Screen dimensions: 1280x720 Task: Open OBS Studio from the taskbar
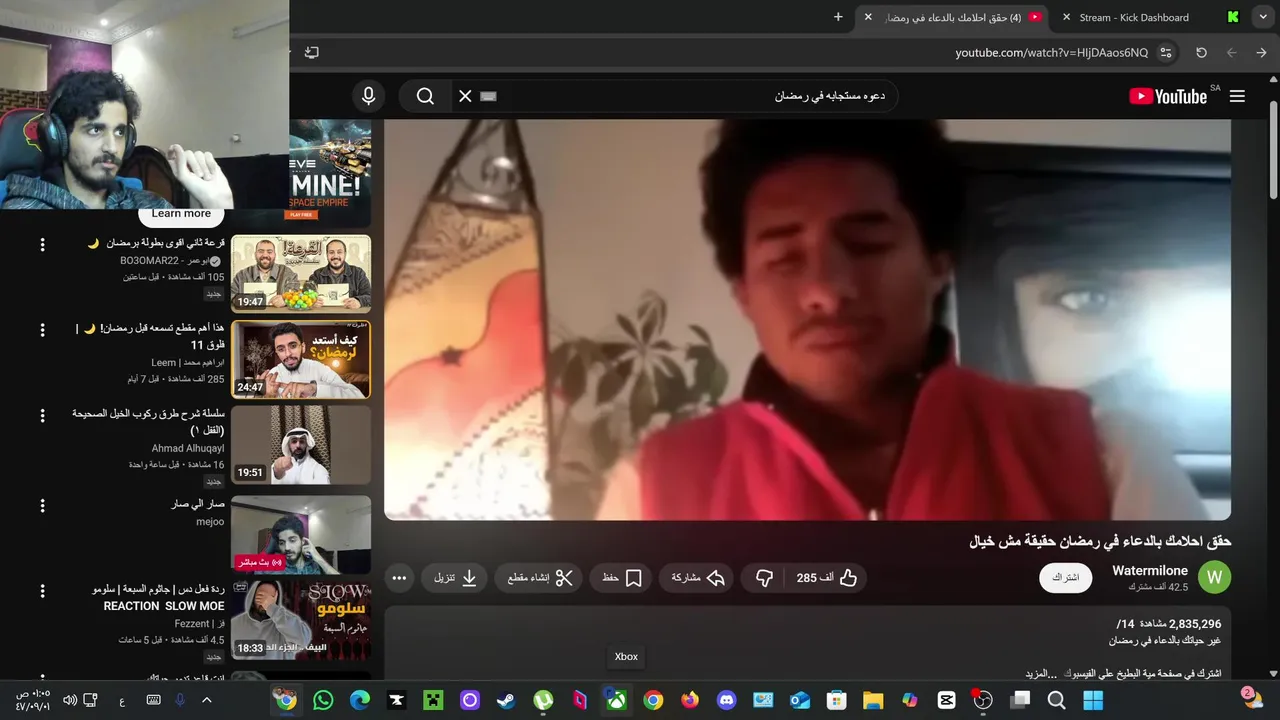983,700
